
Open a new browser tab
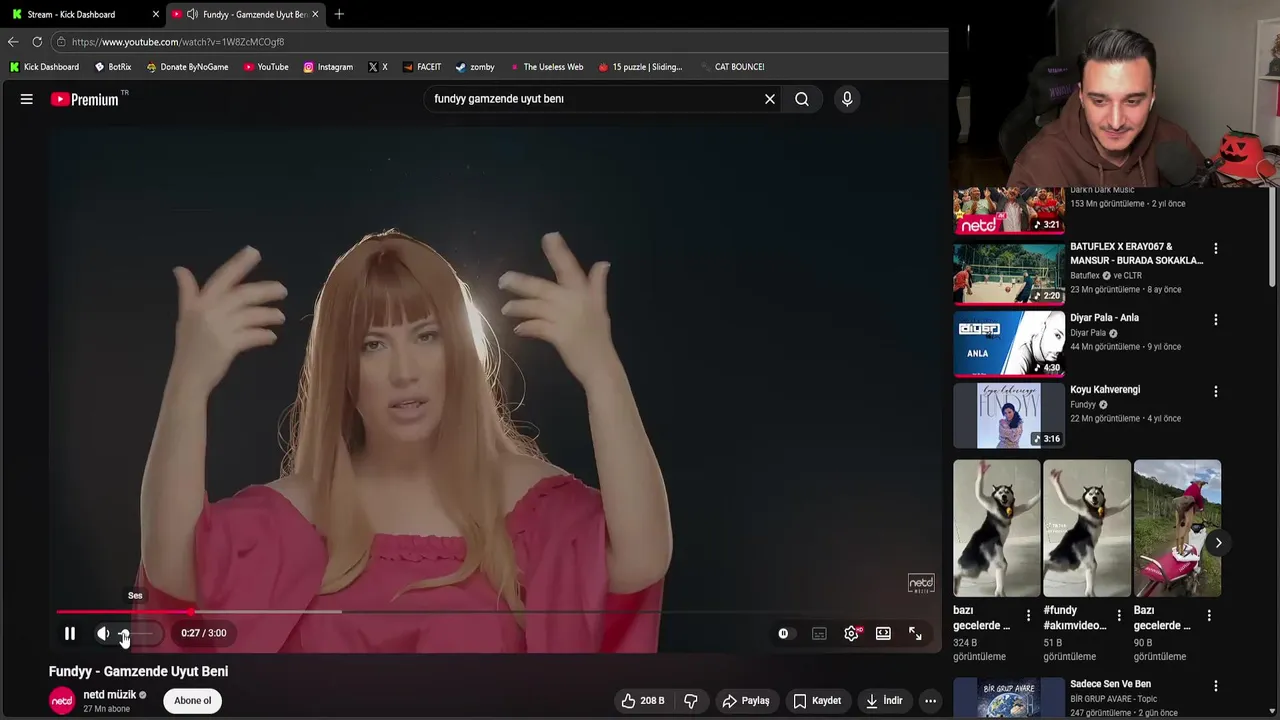[x=339, y=14]
